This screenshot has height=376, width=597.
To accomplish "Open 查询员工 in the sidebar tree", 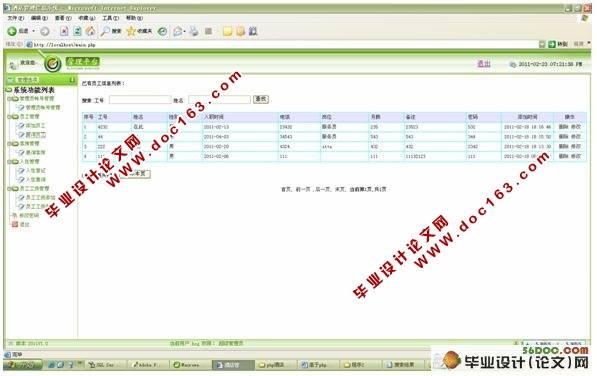I will coord(36,135).
